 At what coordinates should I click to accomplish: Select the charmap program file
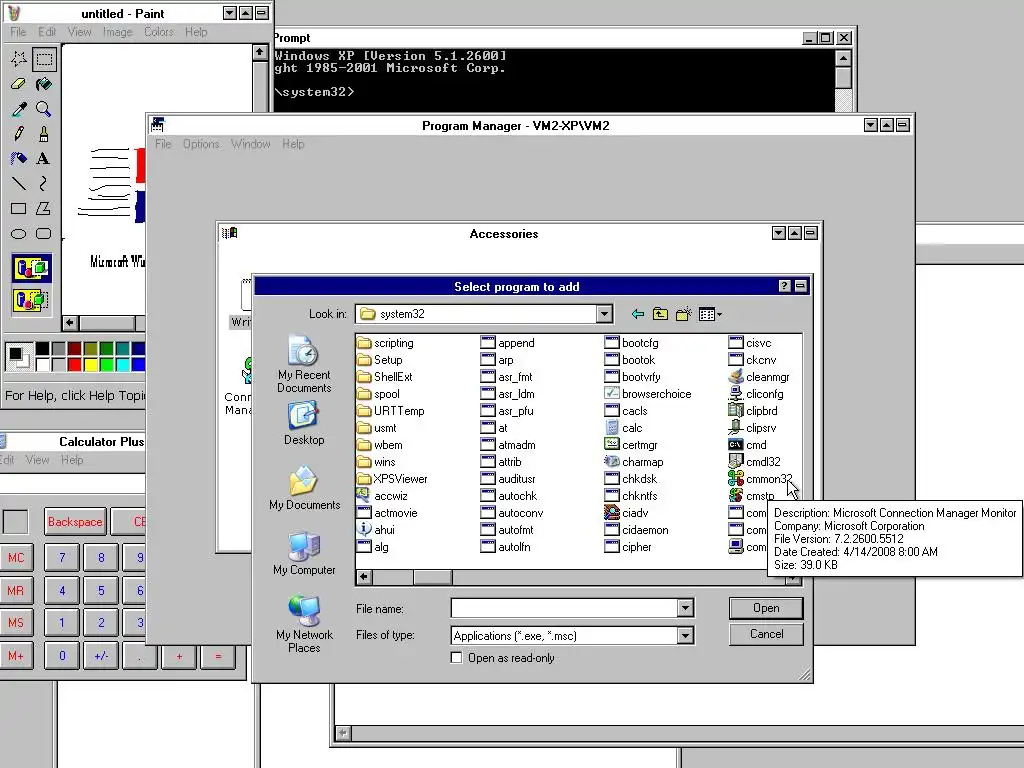633,462
